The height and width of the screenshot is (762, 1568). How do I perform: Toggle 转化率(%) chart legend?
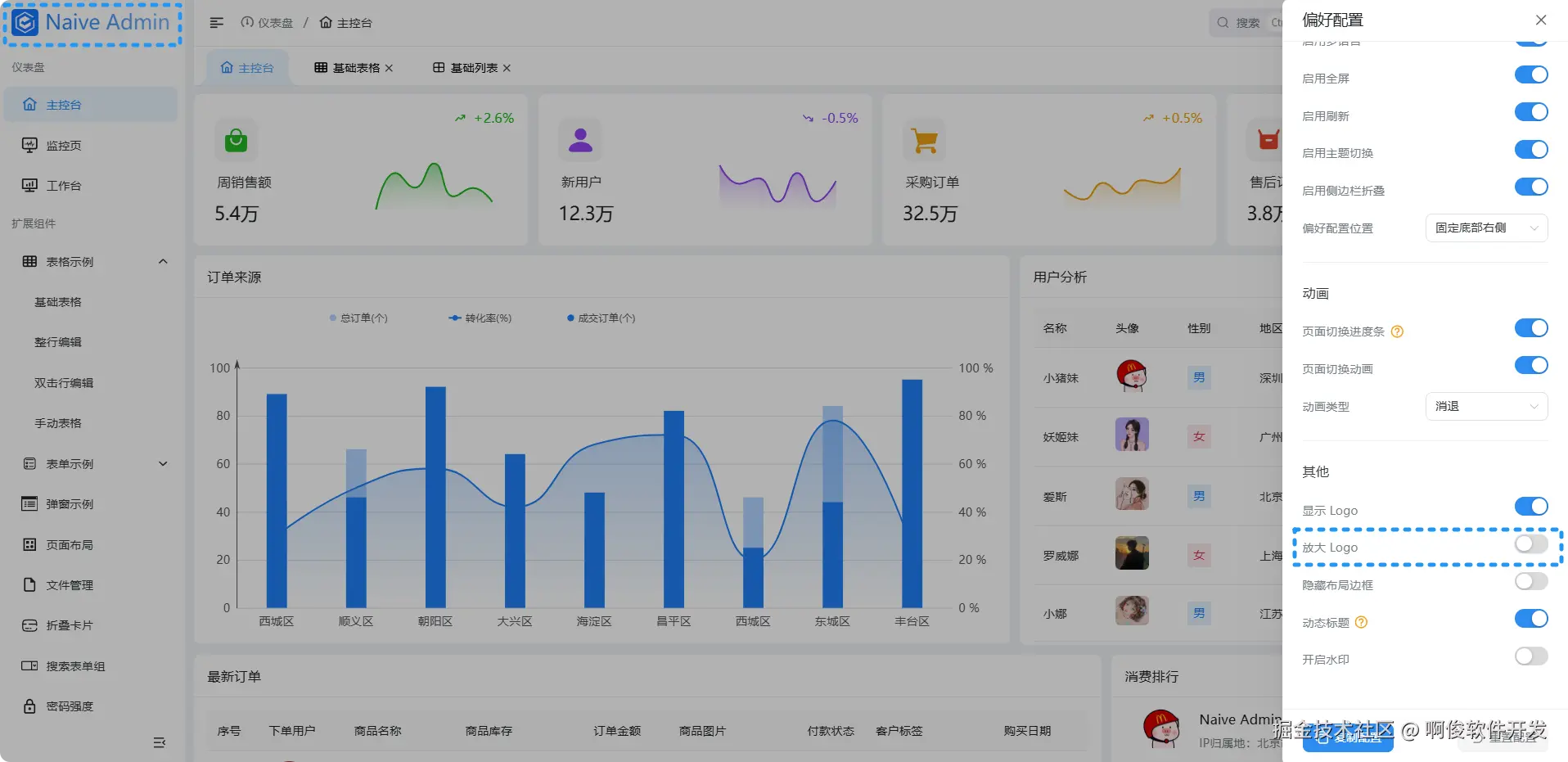pos(480,318)
